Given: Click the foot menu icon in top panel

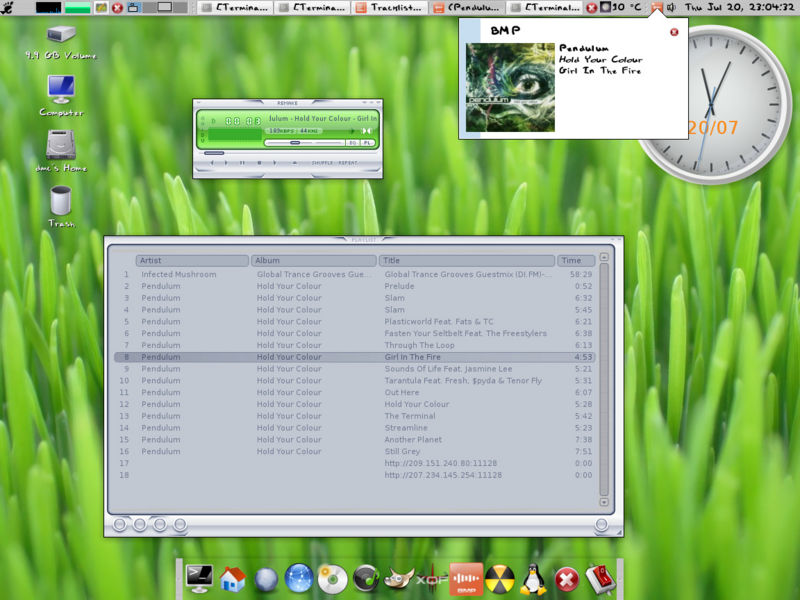Looking at the screenshot, I should point(7,7).
